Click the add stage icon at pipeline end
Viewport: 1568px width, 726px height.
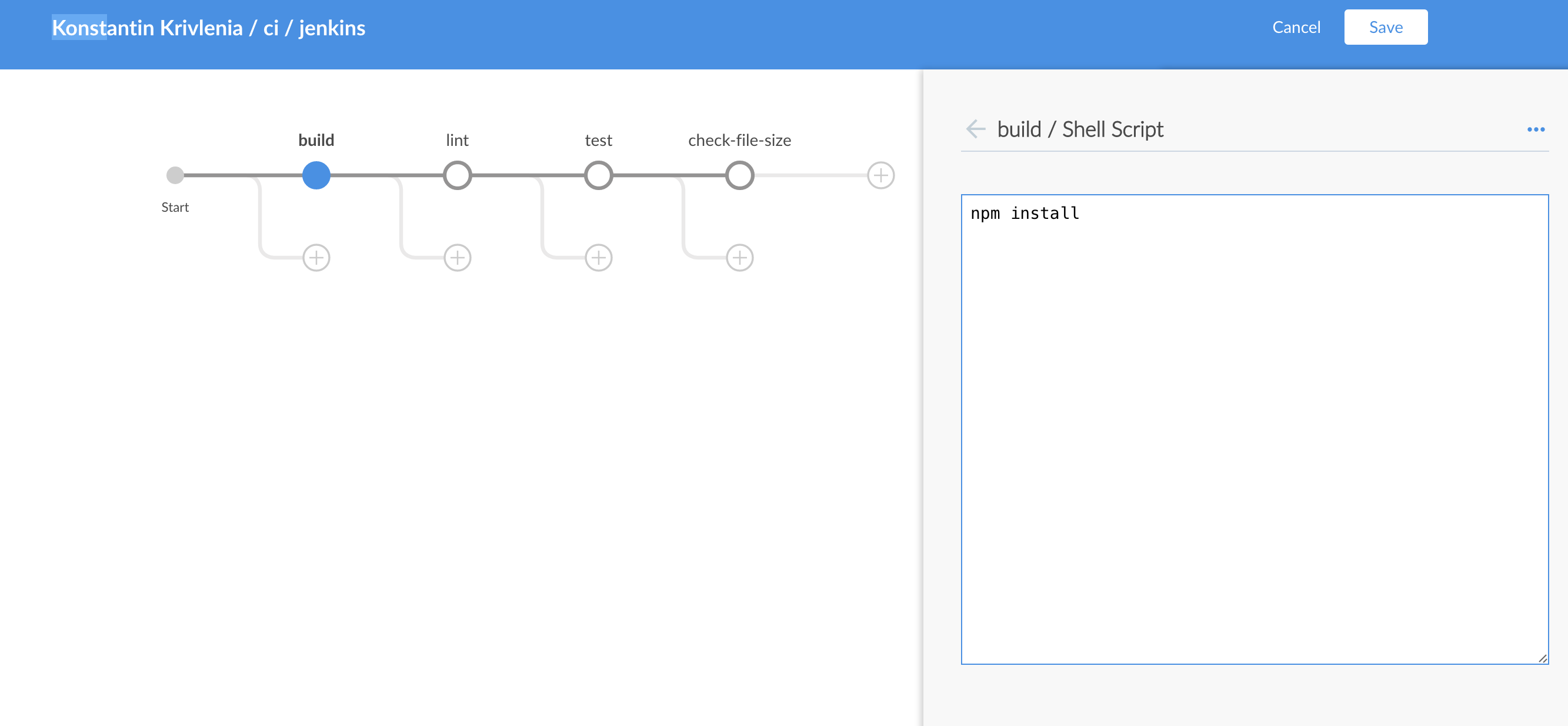880,175
